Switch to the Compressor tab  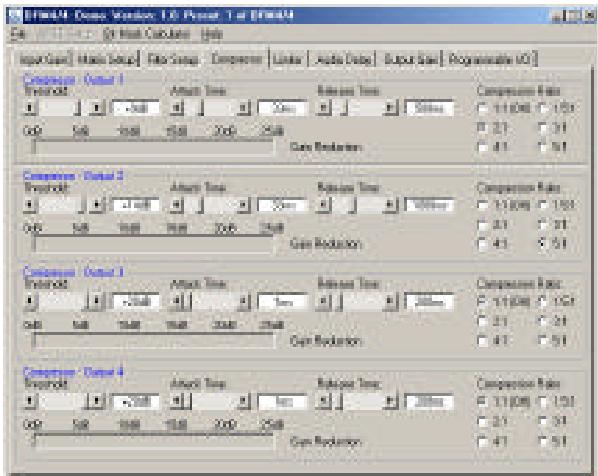(236, 59)
